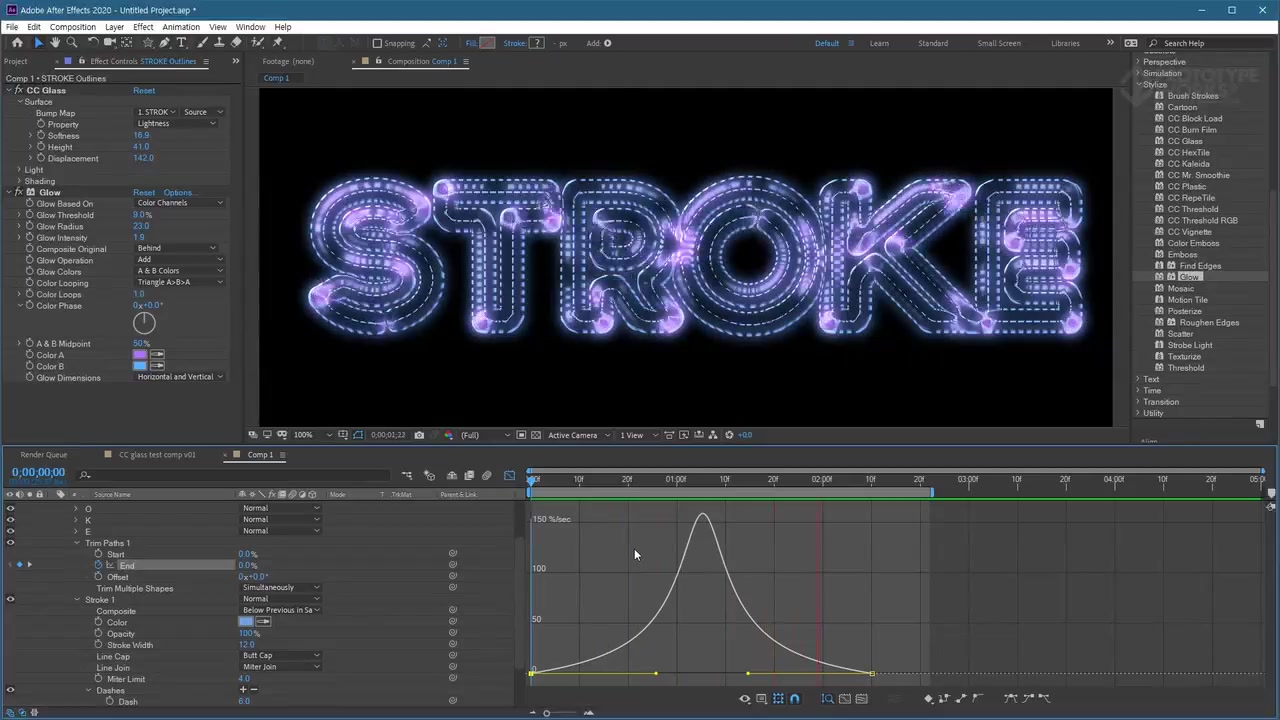
Task: Toggle the keyframe stopwatch for End property
Action: click(98, 565)
